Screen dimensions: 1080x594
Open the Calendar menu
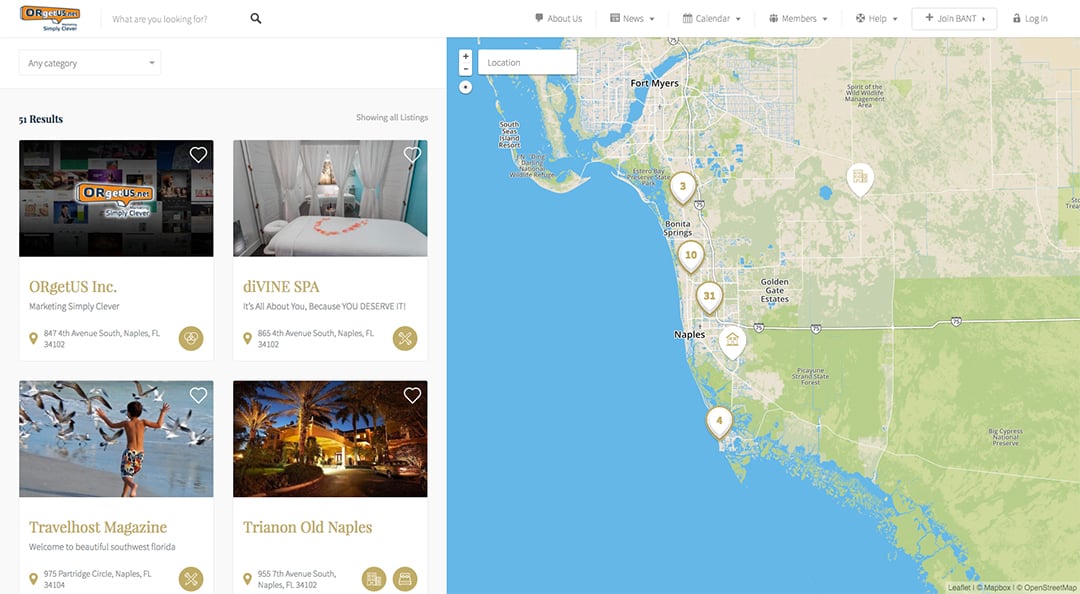pos(712,19)
